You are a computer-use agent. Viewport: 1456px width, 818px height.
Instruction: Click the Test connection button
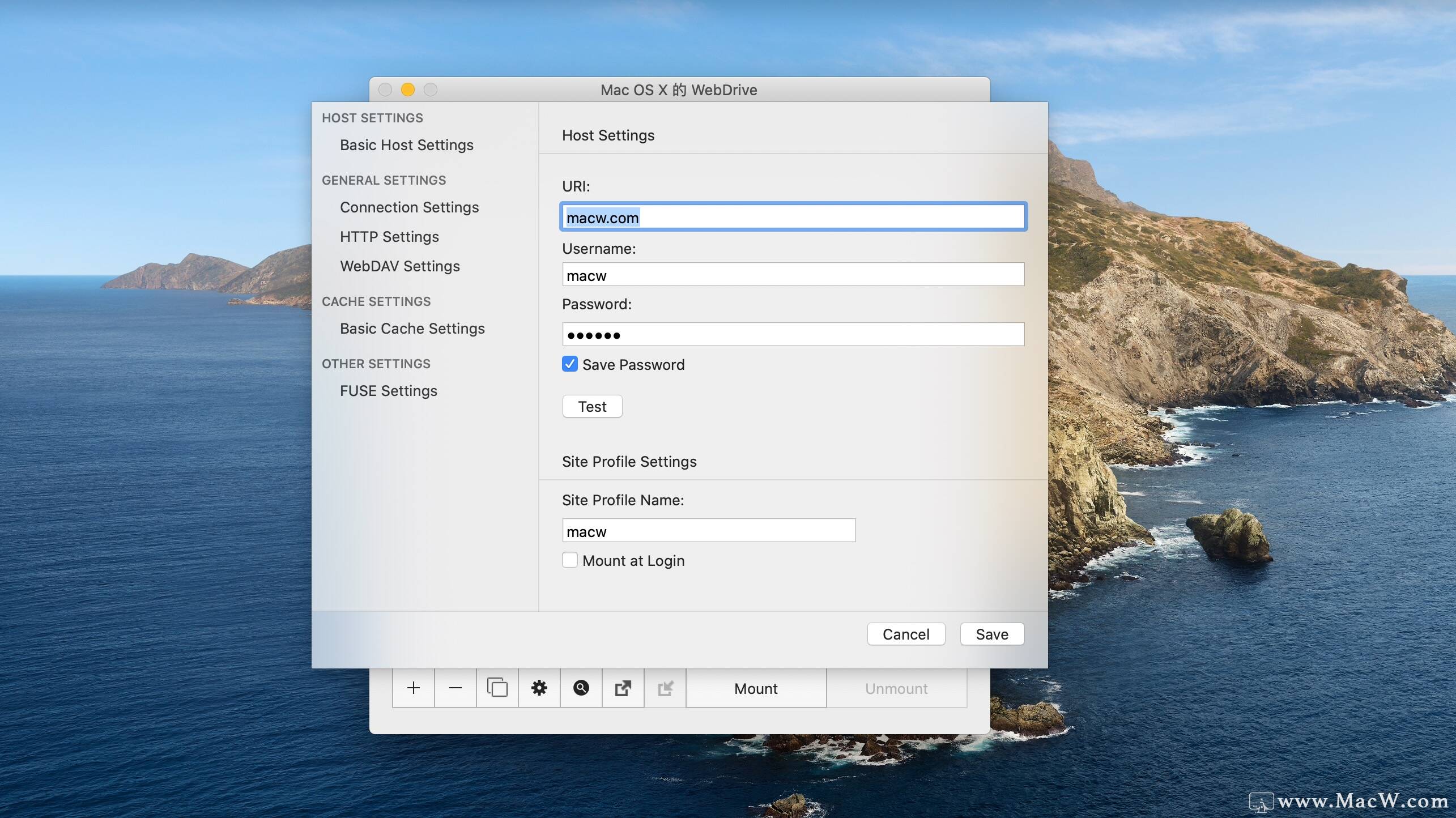pyautogui.click(x=593, y=407)
